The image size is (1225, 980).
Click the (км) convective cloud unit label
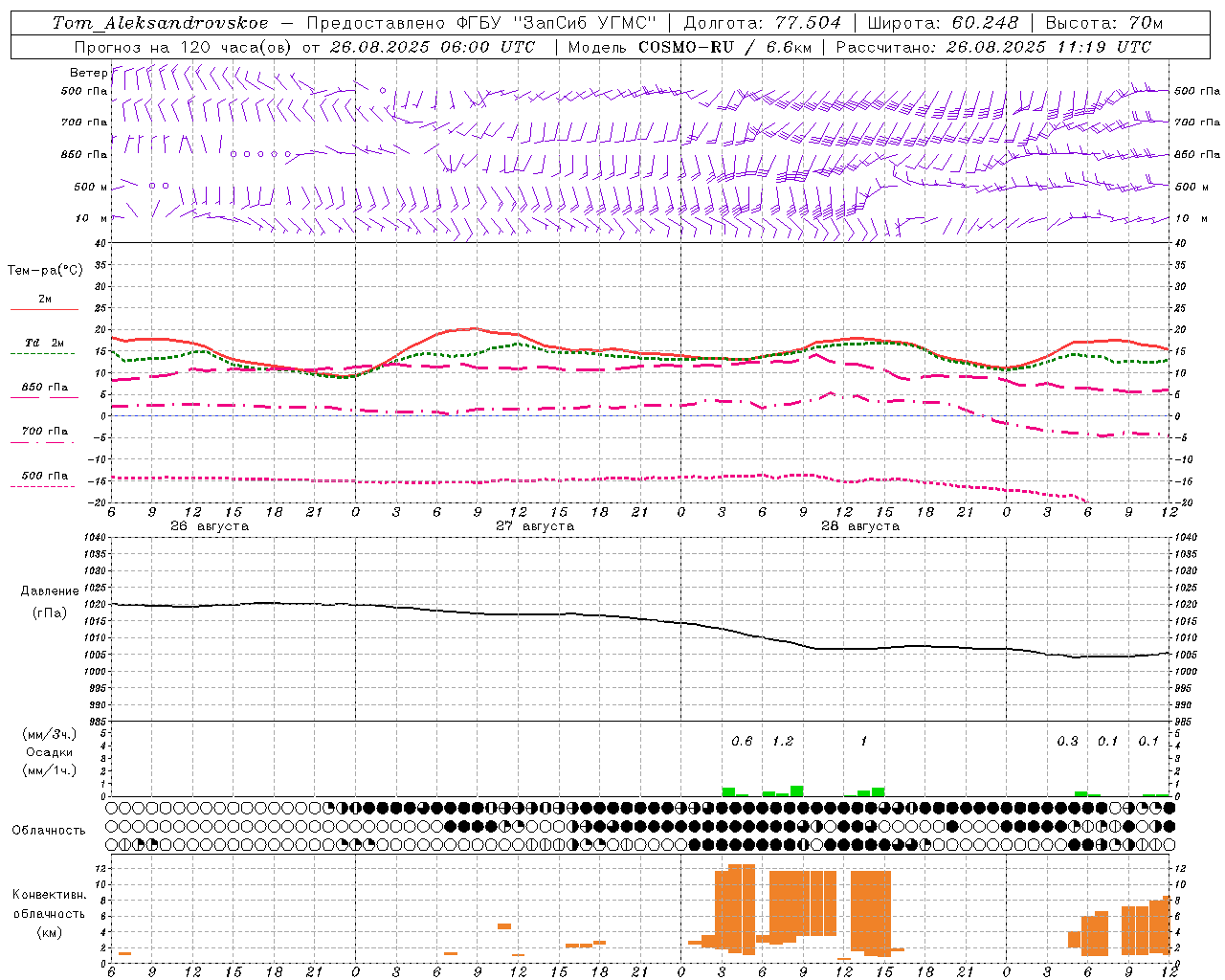[x=49, y=932]
